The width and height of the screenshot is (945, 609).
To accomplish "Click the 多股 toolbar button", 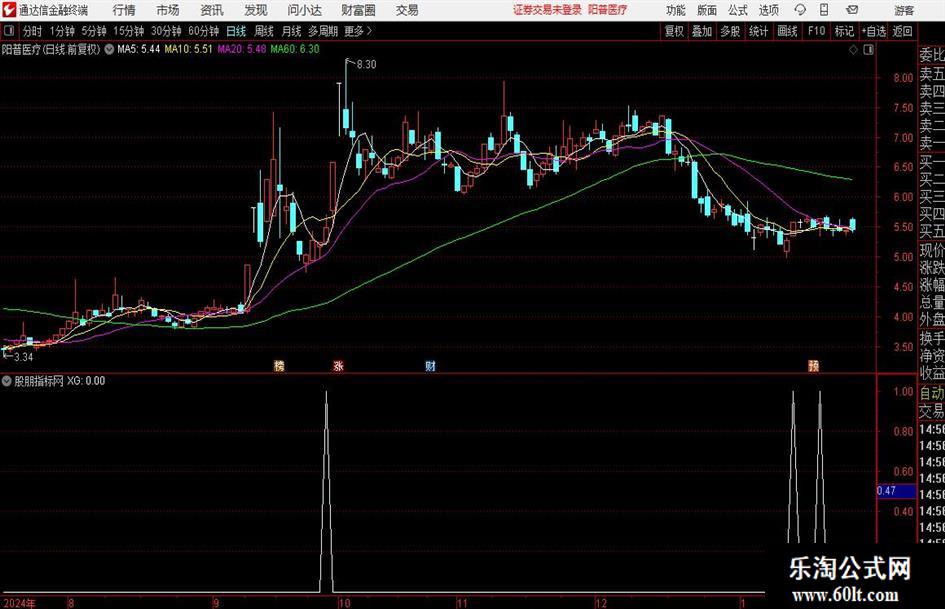I will (730, 31).
